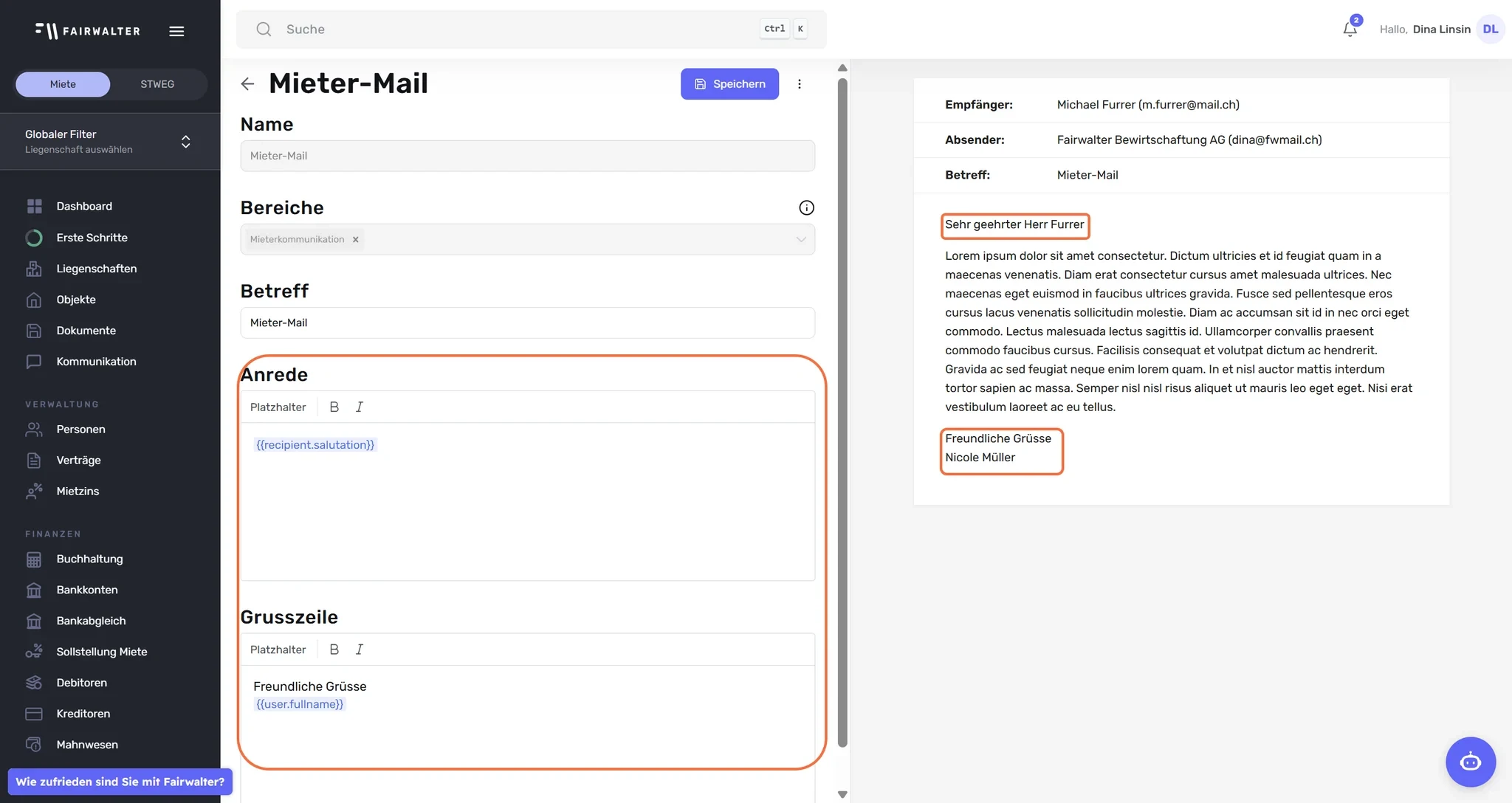Toggle italic in Grusszeile editor
Screen dimensions: 1512x803
click(360, 650)
